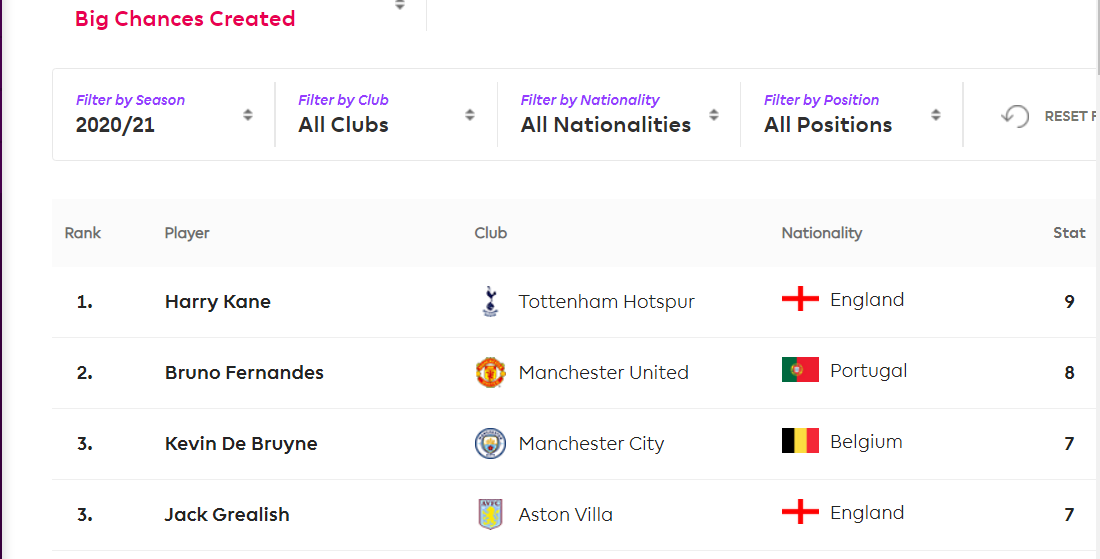This screenshot has height=559, width=1100.
Task: Select Kevin De Bruyne player link
Action: click(x=241, y=444)
